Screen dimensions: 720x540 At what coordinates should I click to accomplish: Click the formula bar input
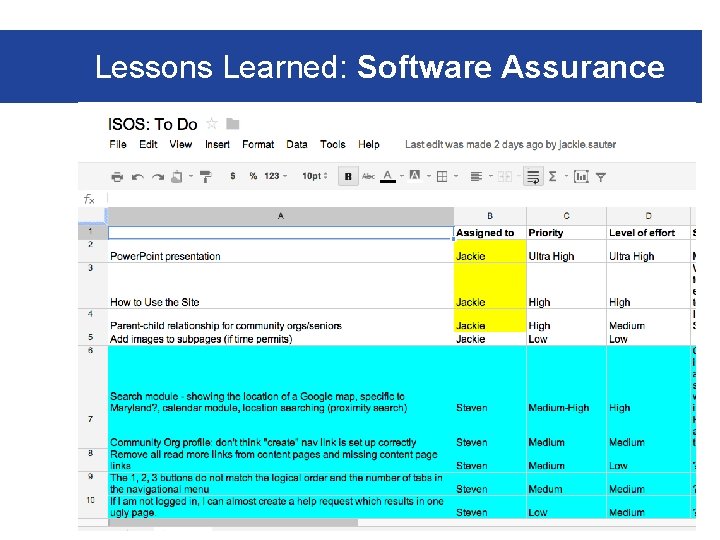401,198
